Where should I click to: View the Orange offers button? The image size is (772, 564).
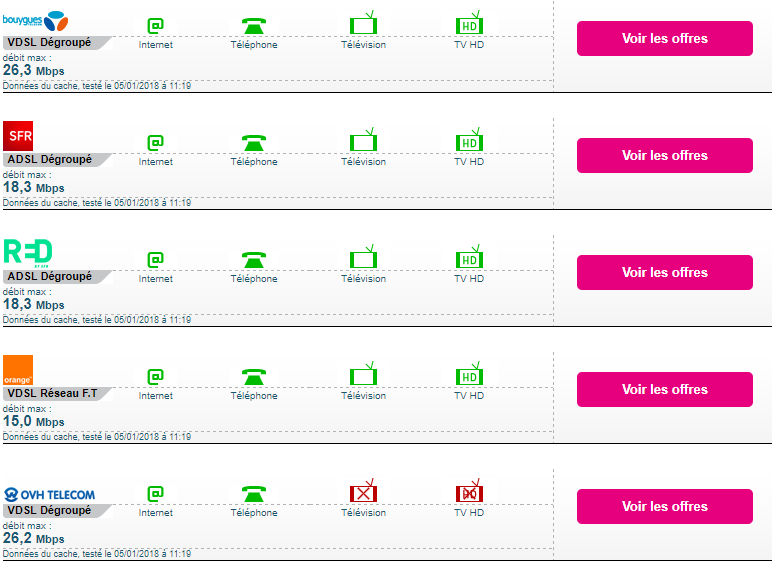coord(664,389)
